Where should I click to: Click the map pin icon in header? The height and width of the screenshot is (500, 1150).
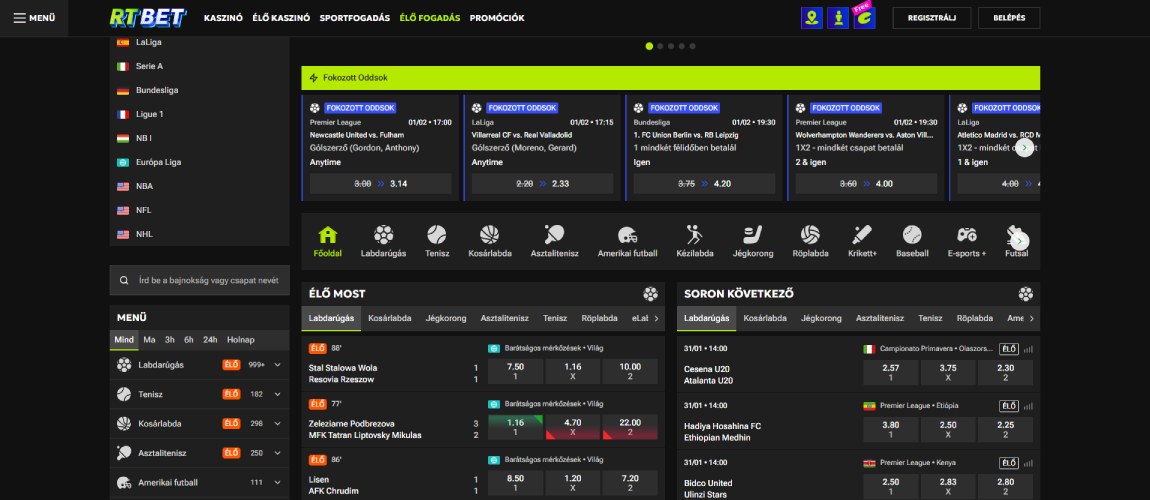coord(812,18)
